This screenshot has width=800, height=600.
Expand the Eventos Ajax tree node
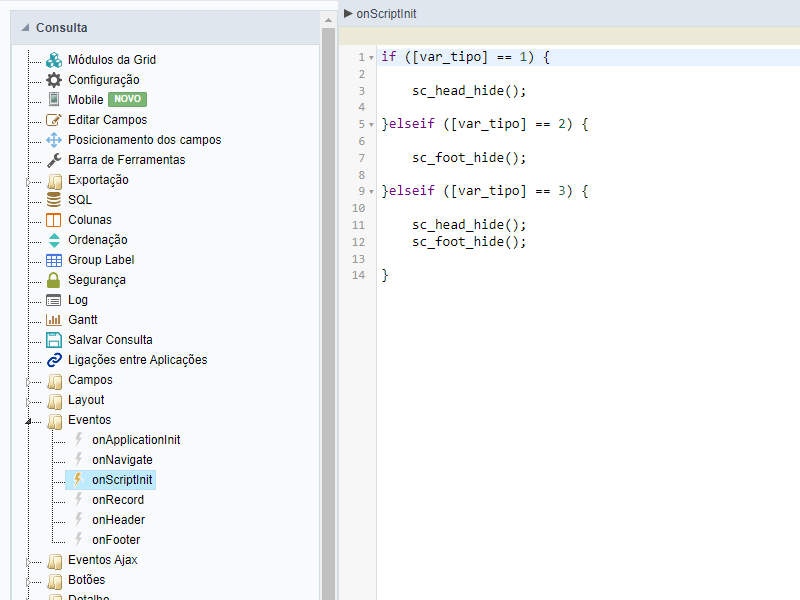28,562
